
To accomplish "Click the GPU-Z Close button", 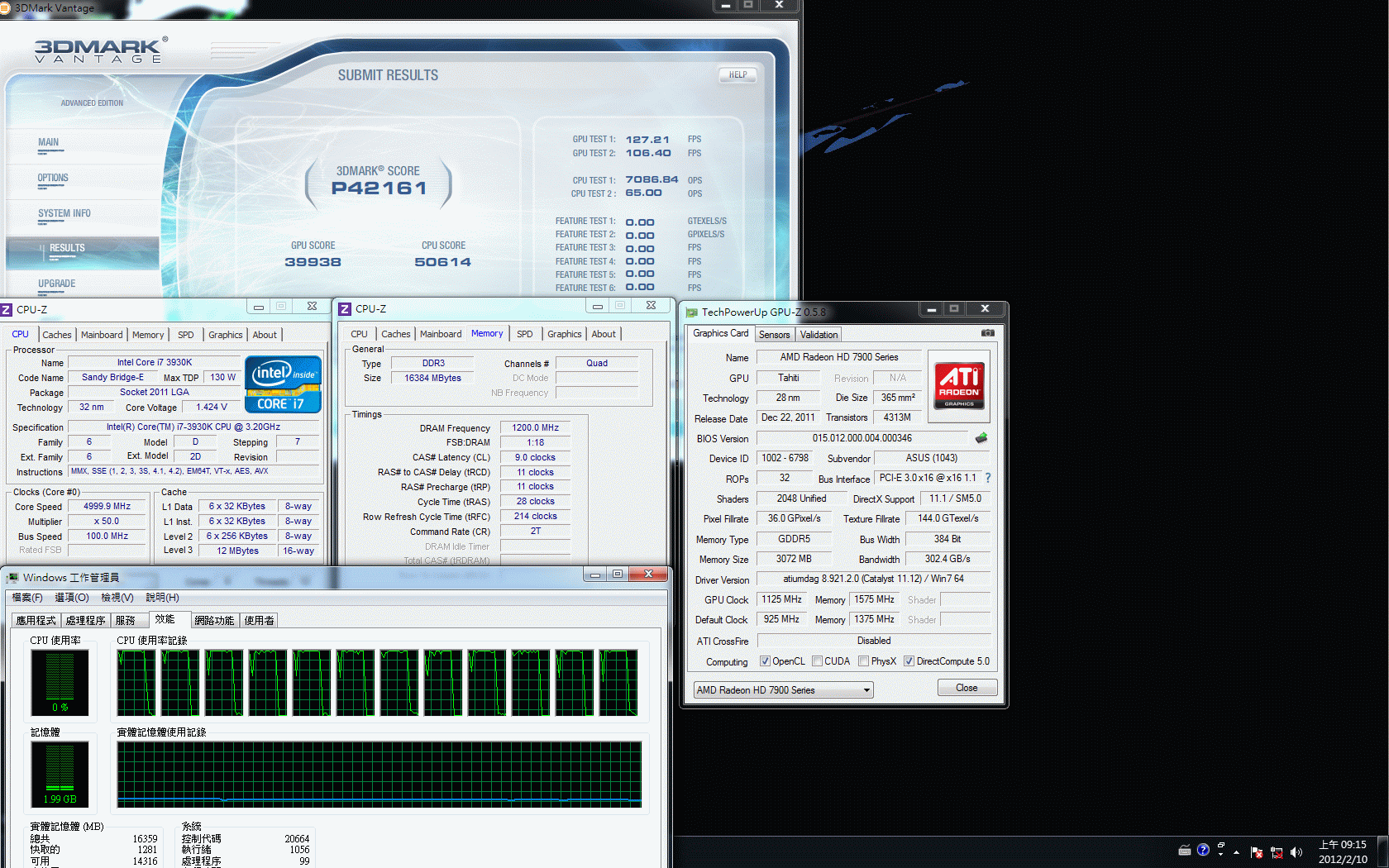I will [967, 688].
